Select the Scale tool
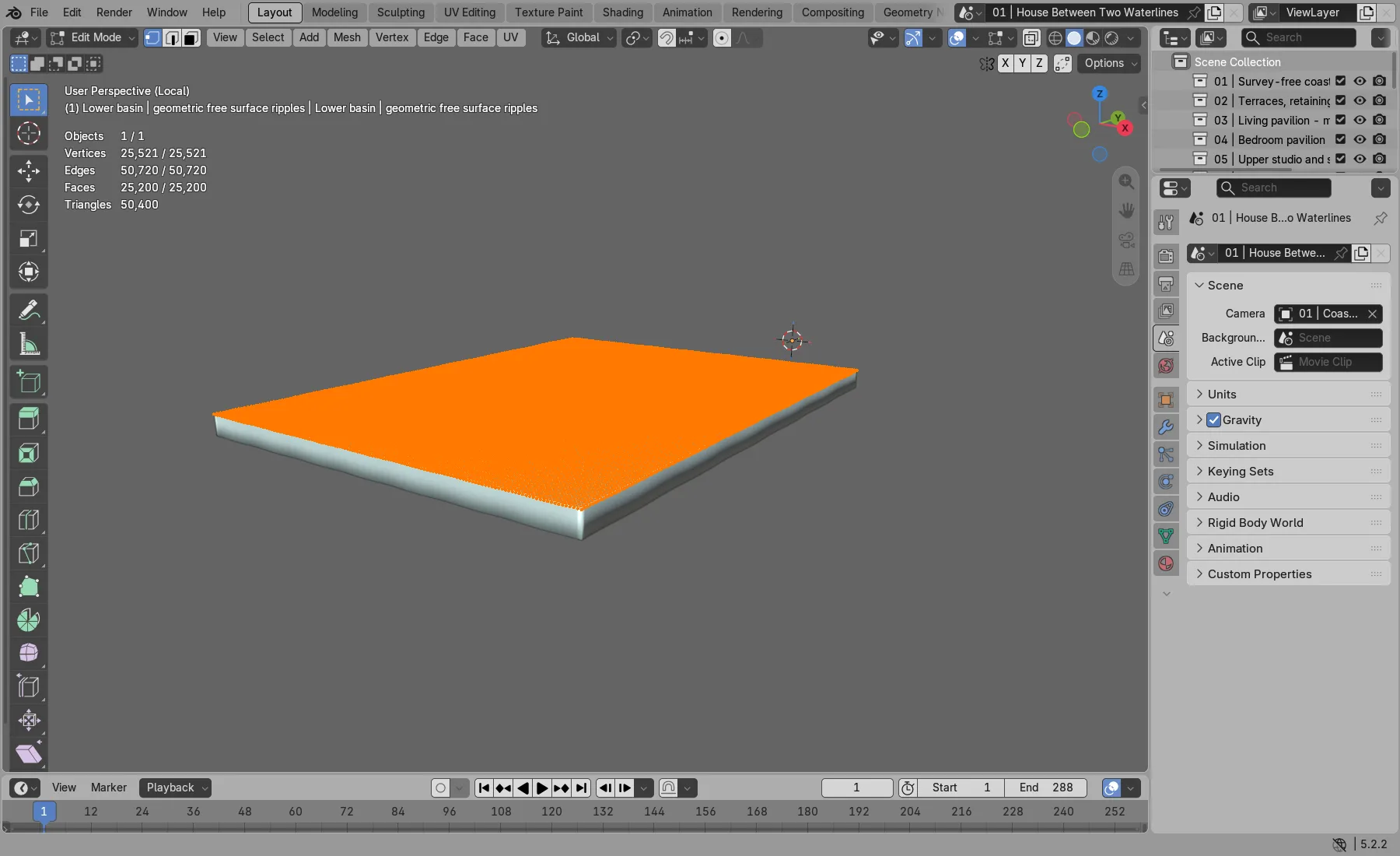The width and height of the screenshot is (1400, 856). [x=29, y=238]
